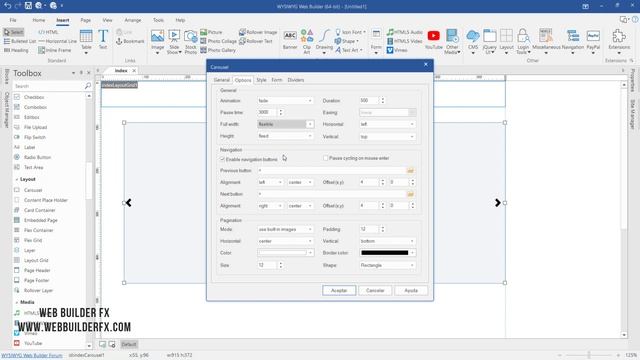Insert a PayPal object

593,41
